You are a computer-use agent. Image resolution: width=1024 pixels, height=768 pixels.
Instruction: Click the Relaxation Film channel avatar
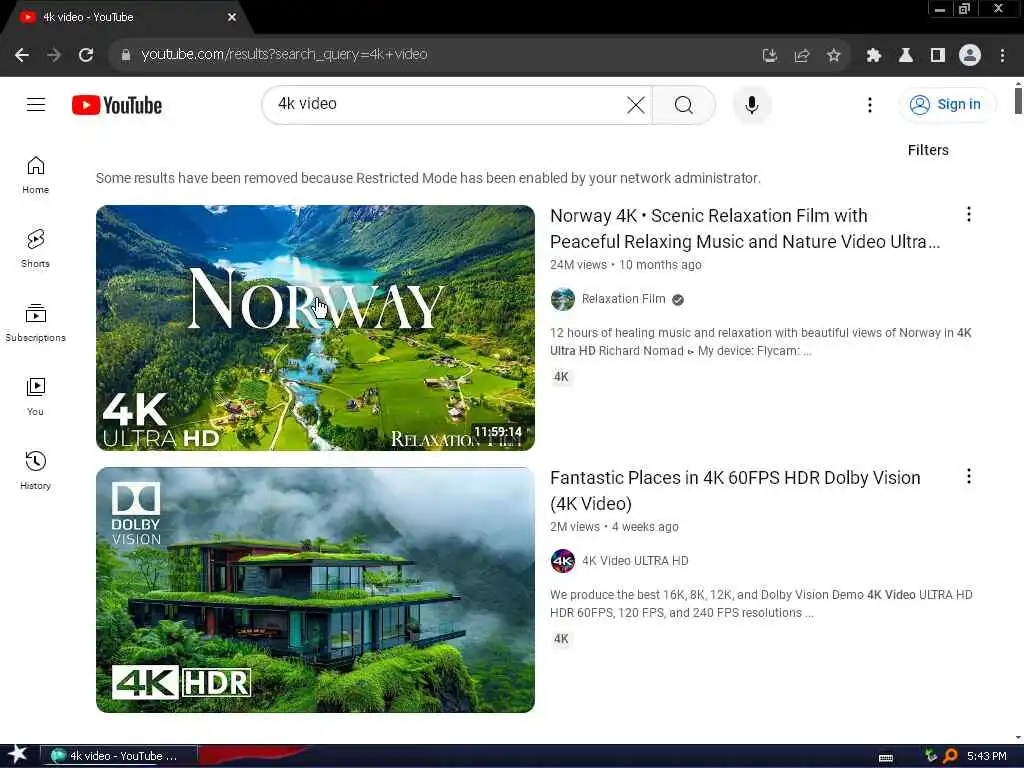pyautogui.click(x=562, y=299)
